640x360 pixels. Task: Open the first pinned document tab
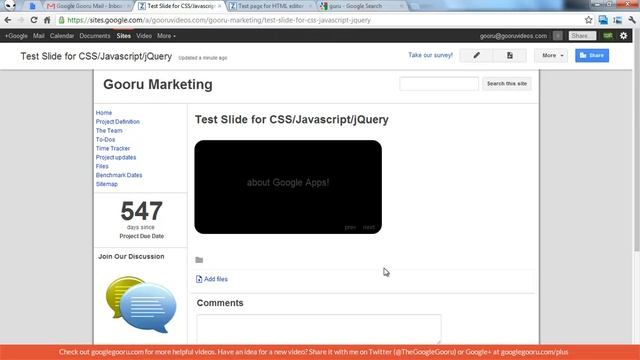(32, 6)
